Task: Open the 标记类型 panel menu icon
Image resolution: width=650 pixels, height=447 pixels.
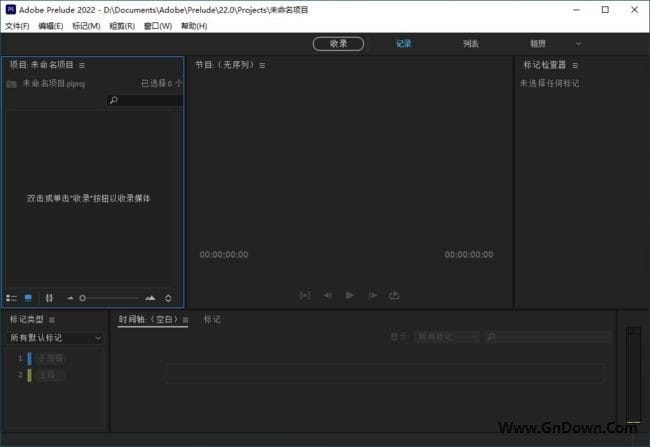Action: pyautogui.click(x=52, y=320)
